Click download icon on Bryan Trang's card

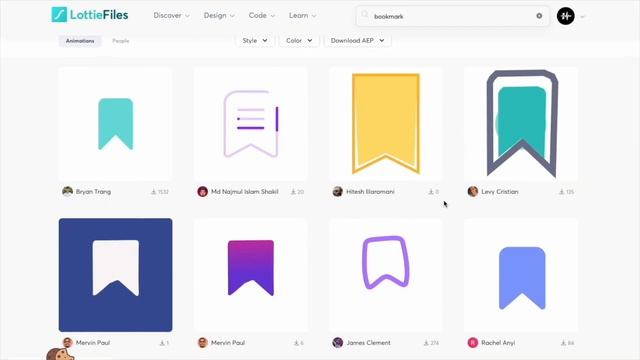153,191
